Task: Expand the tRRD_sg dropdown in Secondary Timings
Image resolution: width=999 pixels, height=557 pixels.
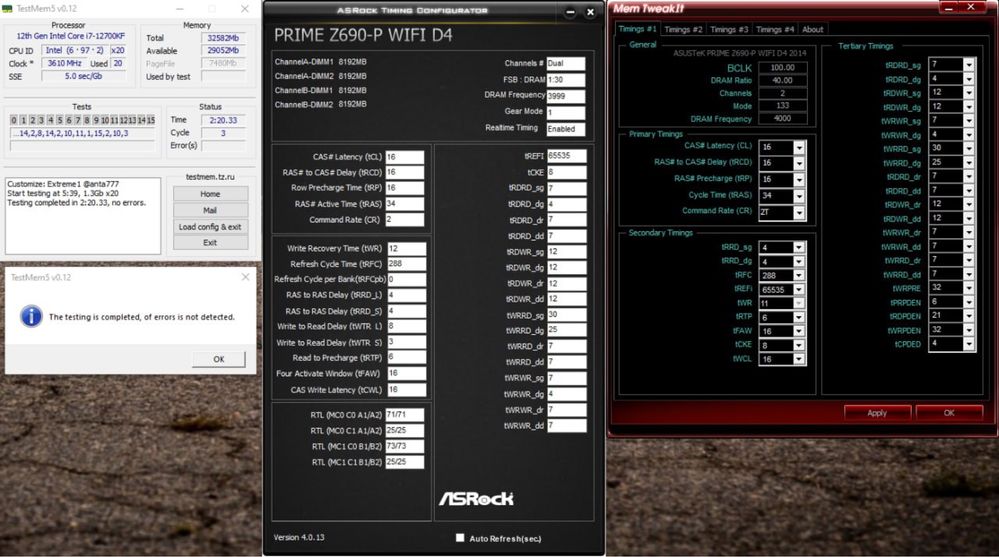Action: pos(798,247)
